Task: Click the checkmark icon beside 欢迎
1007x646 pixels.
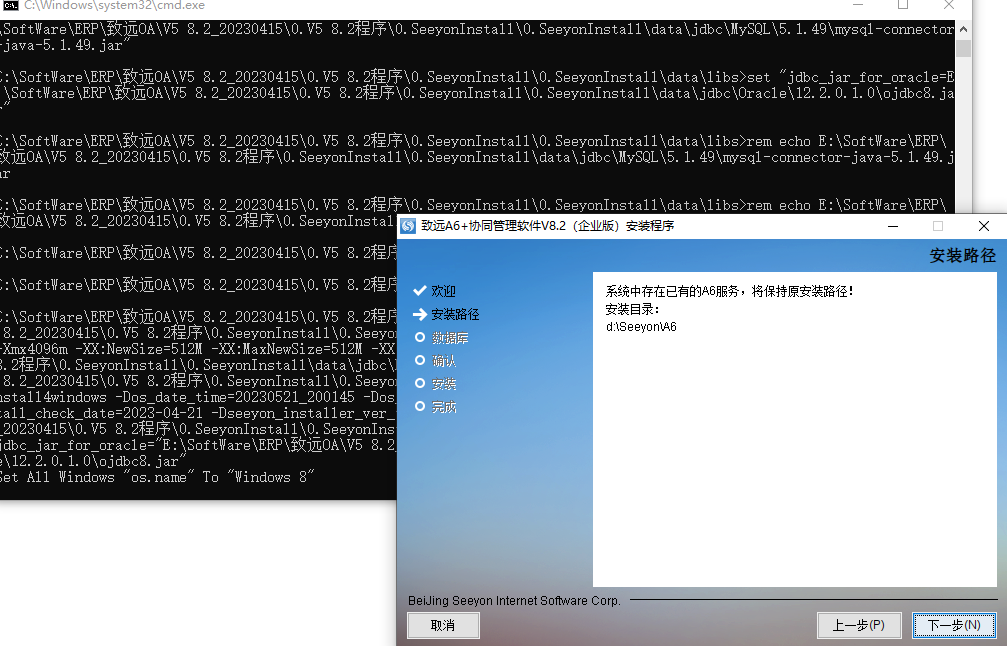Action: coord(419,291)
